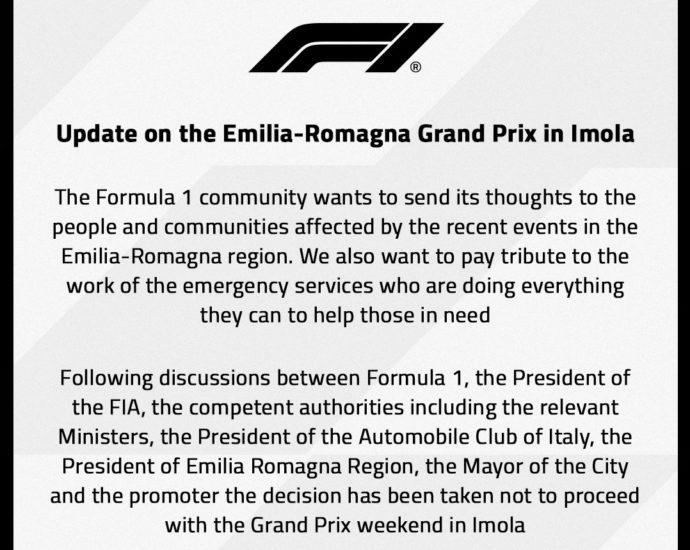Viewport: 690px width, 550px height.
Task: Click the line 'the FIA, the competent authorities including the relevant'
Action: tap(345, 408)
